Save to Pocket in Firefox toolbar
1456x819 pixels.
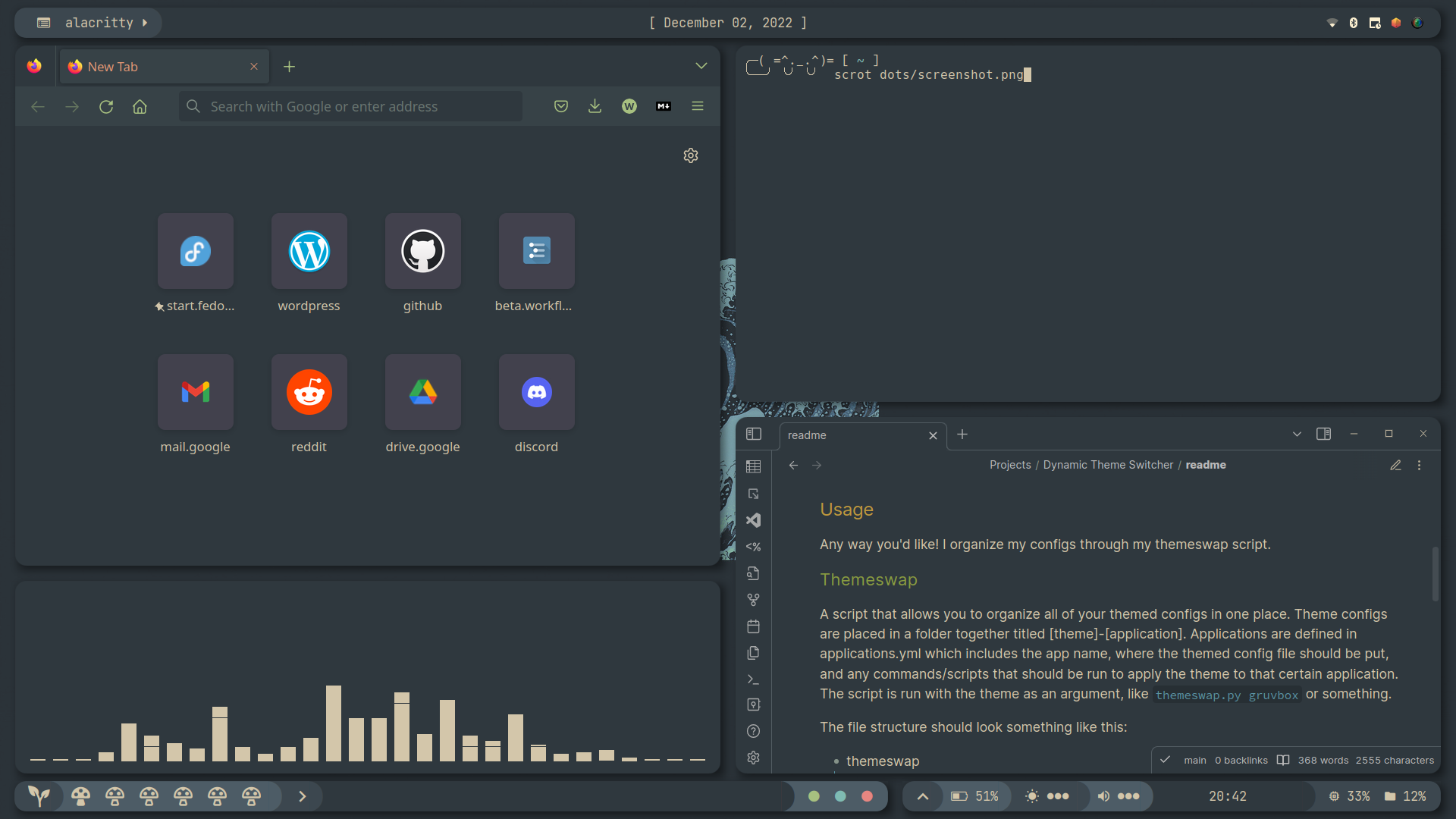tap(561, 106)
